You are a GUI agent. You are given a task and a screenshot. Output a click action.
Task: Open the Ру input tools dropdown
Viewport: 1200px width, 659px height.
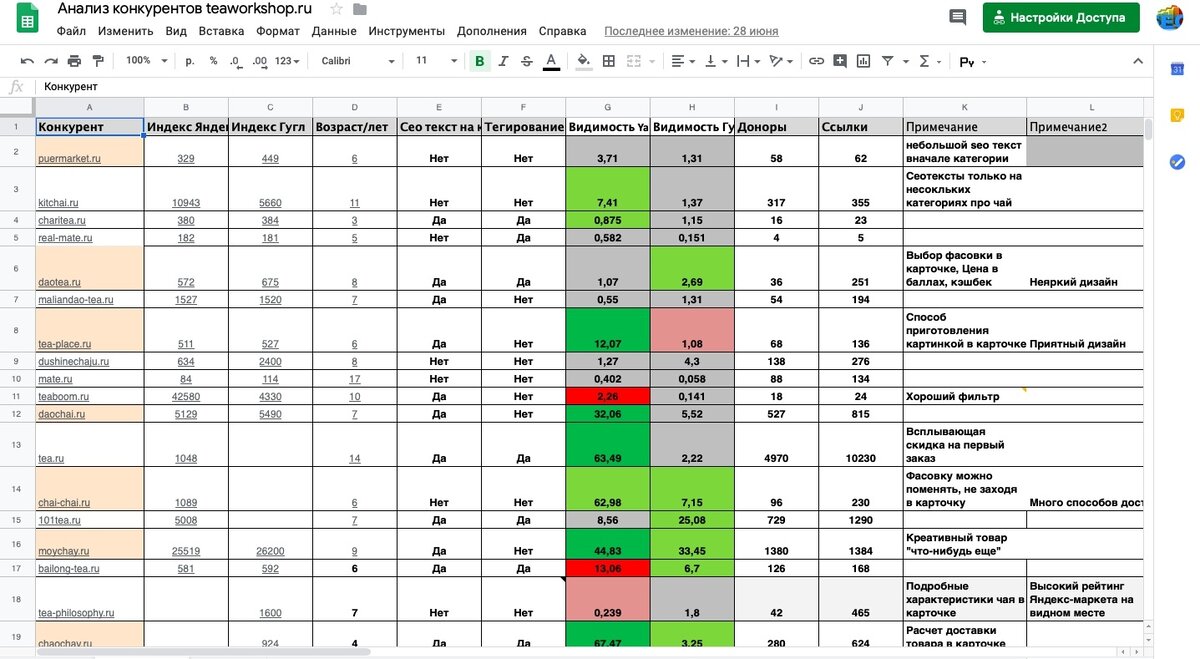click(x=973, y=61)
